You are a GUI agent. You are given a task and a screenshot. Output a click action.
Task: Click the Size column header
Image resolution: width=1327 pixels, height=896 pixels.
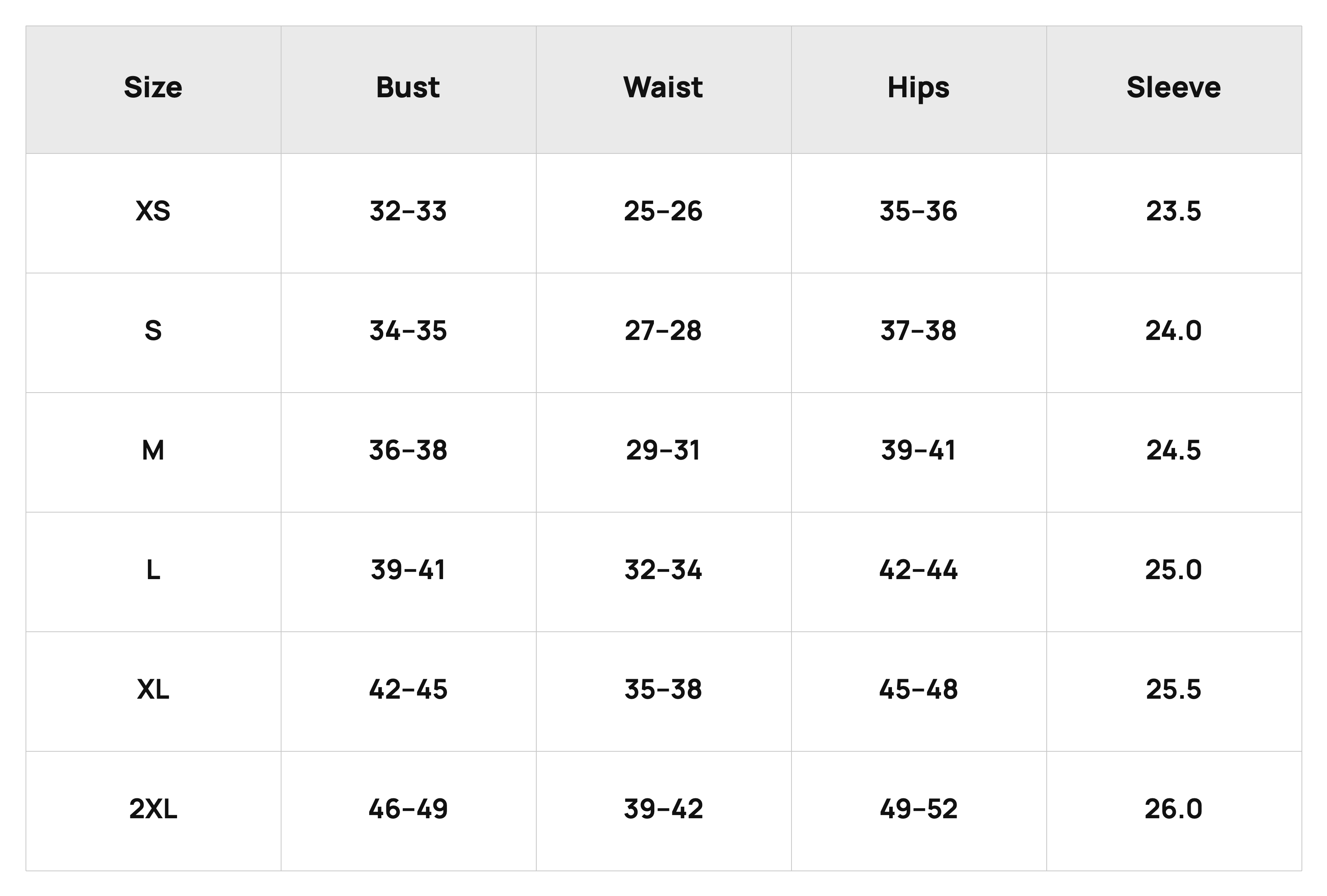point(153,88)
